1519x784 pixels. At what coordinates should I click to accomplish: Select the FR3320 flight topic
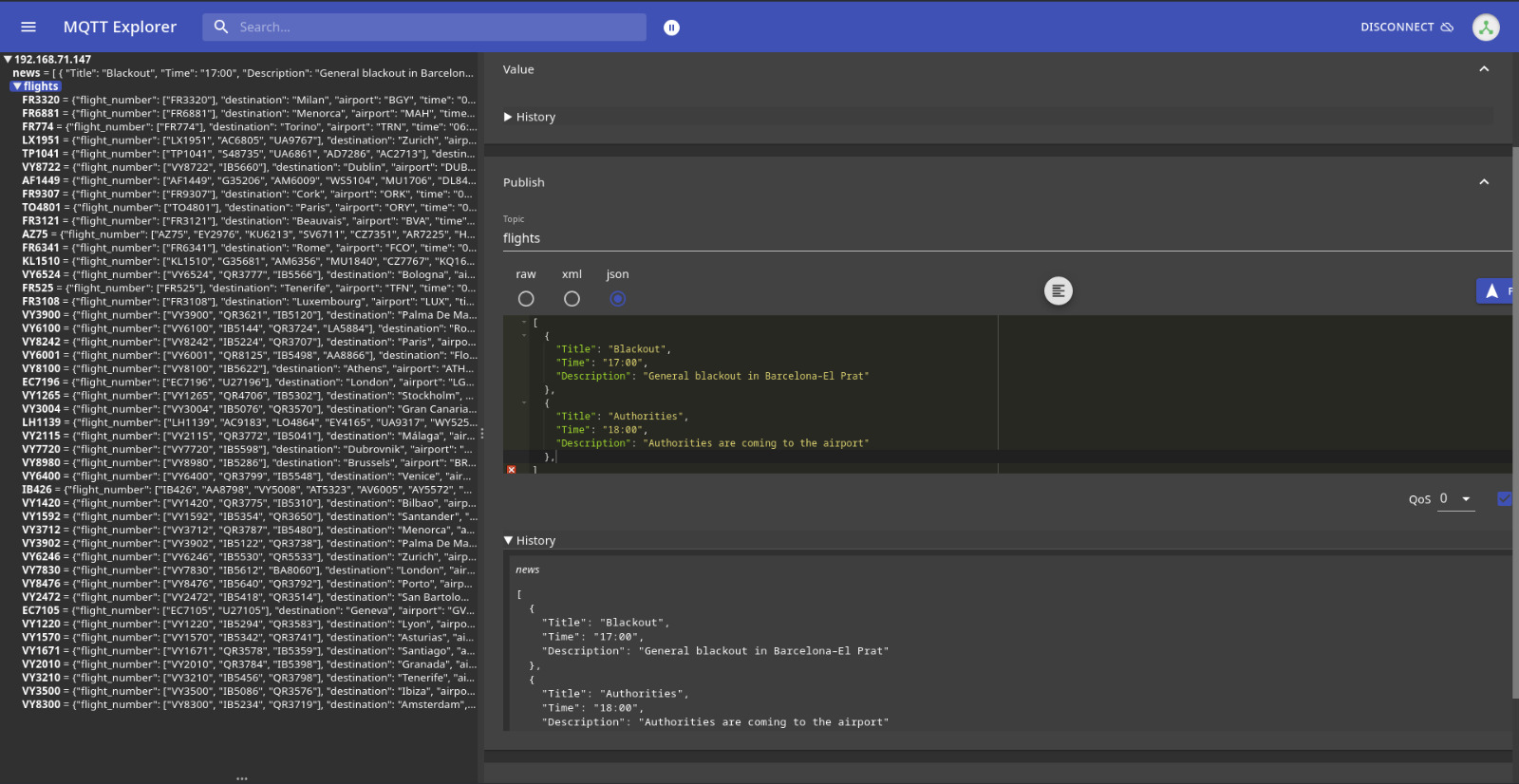click(249, 100)
